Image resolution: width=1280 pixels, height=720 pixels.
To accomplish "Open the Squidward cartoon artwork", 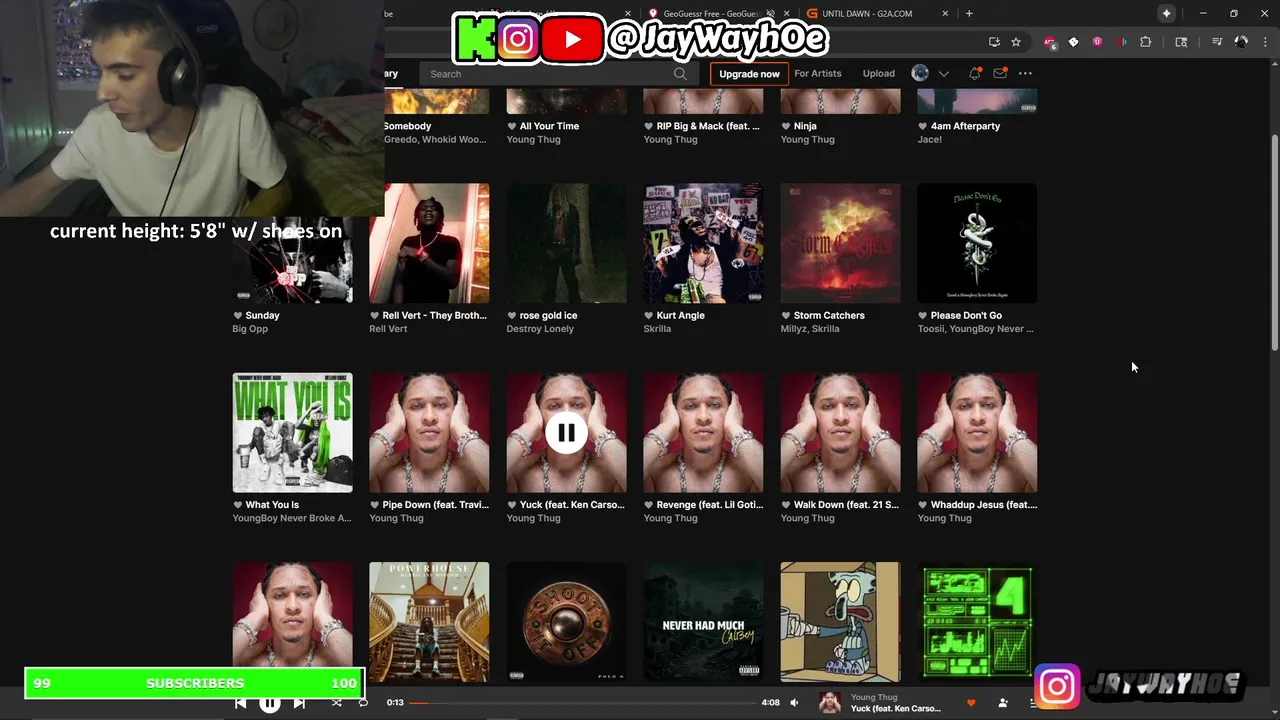I will point(840,622).
